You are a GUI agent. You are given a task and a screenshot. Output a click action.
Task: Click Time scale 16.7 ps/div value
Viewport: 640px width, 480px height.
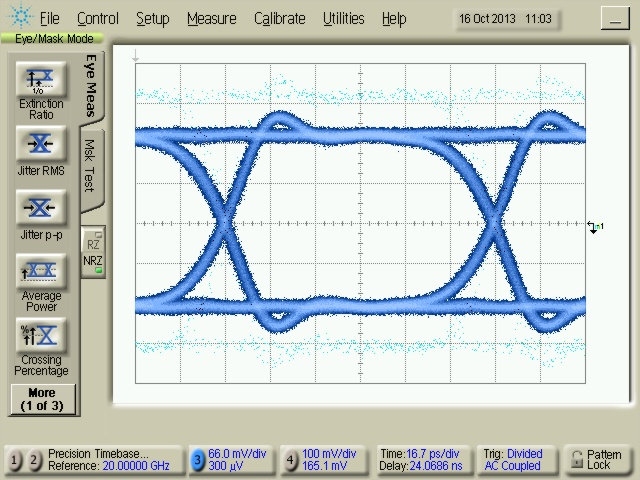click(x=433, y=453)
